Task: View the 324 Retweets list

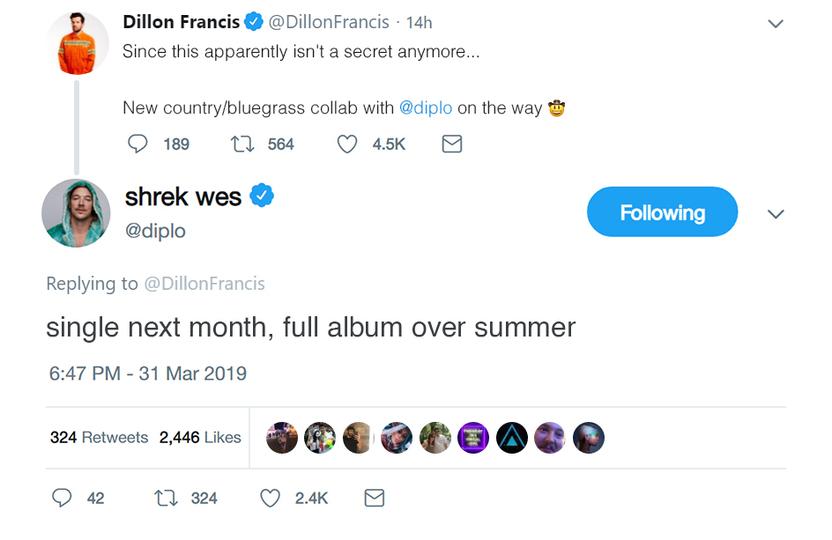Action: [x=99, y=437]
